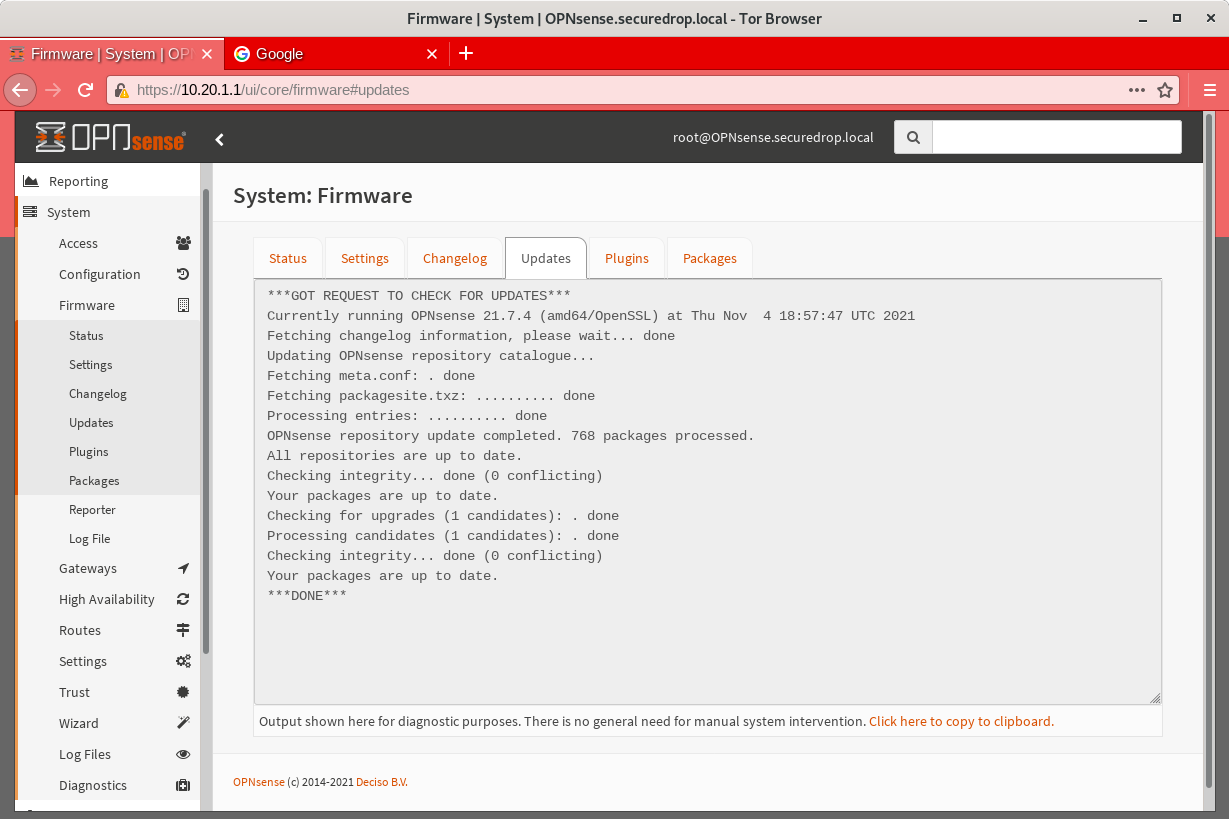Switch to the Plugins tab
The height and width of the screenshot is (819, 1229).
click(x=626, y=258)
